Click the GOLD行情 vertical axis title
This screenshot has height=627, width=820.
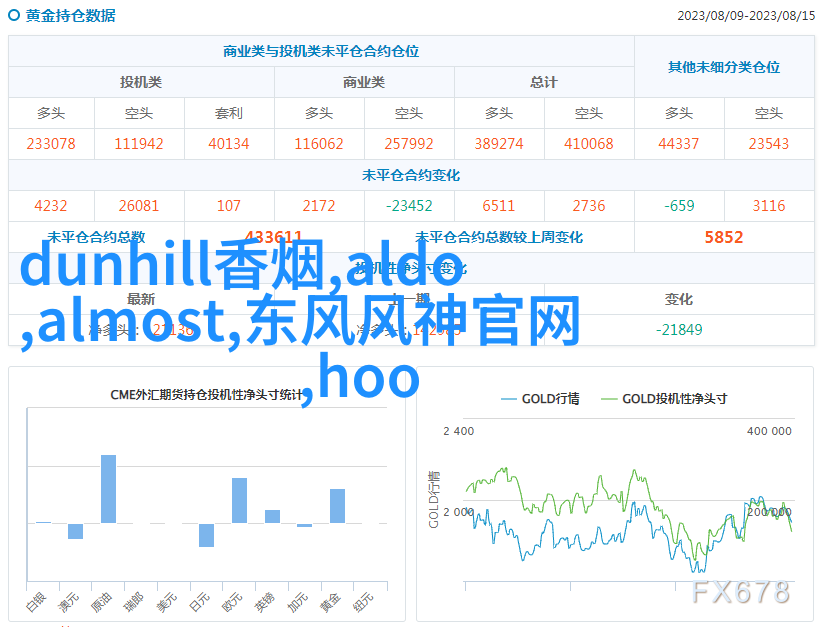tap(434, 500)
